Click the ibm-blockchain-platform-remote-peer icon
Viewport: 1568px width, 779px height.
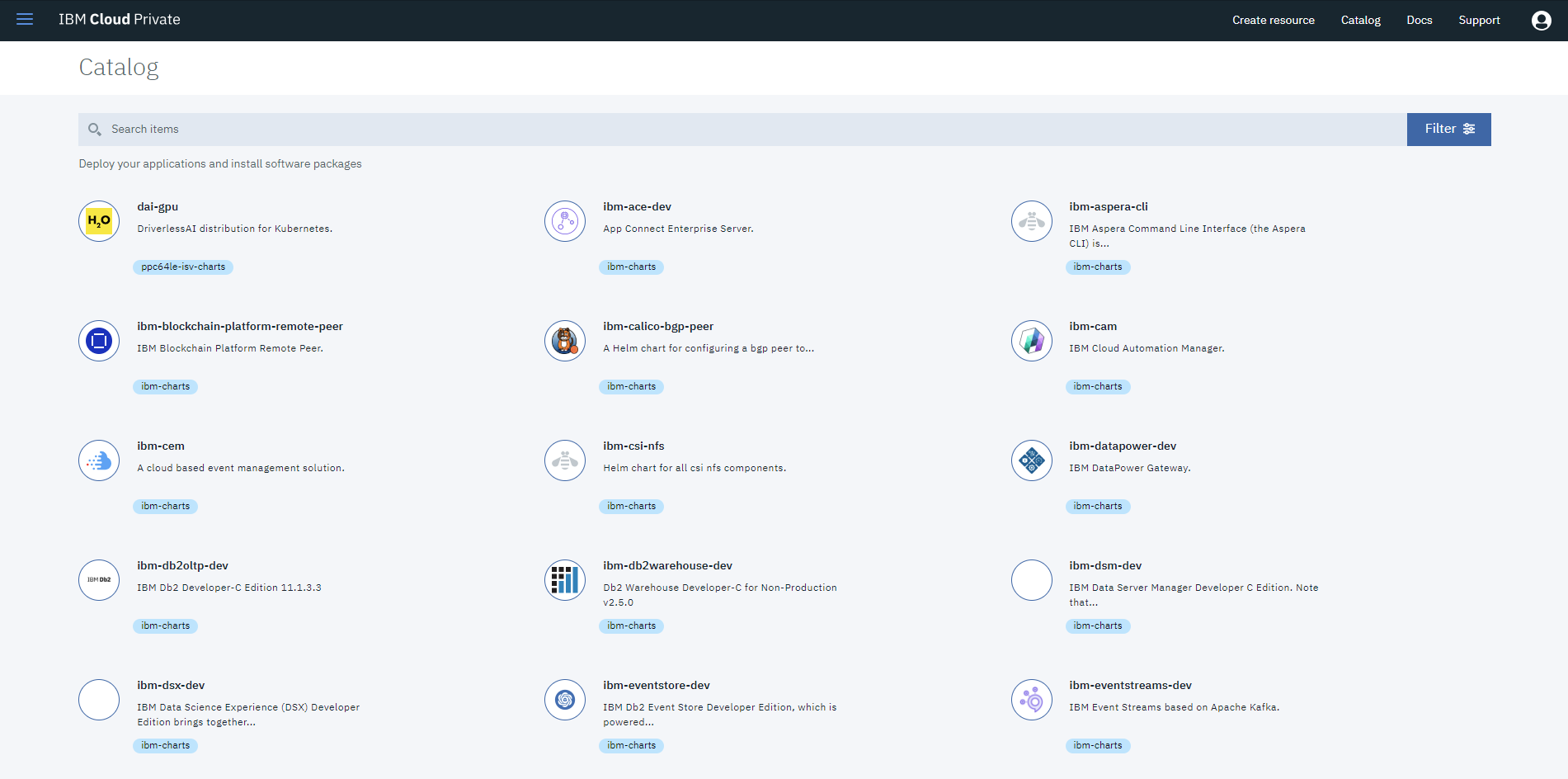point(99,341)
